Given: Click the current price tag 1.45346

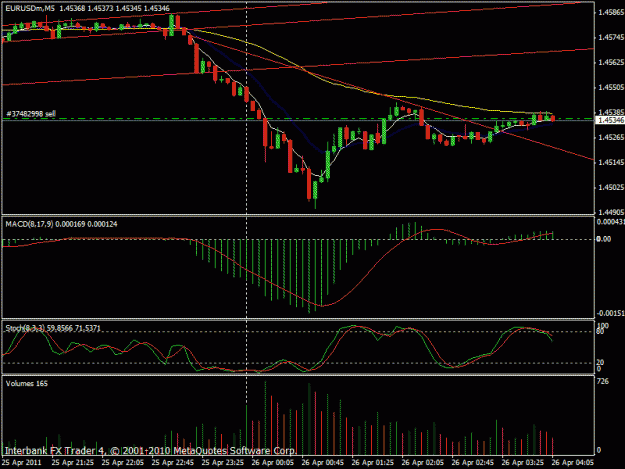Looking at the screenshot, I should tap(611, 120).
